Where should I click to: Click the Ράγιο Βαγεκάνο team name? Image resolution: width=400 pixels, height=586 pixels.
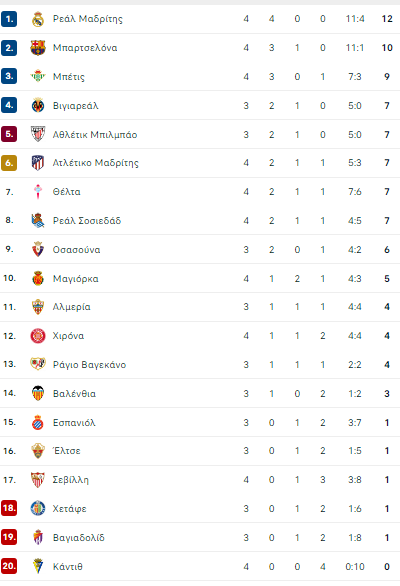[89, 365]
